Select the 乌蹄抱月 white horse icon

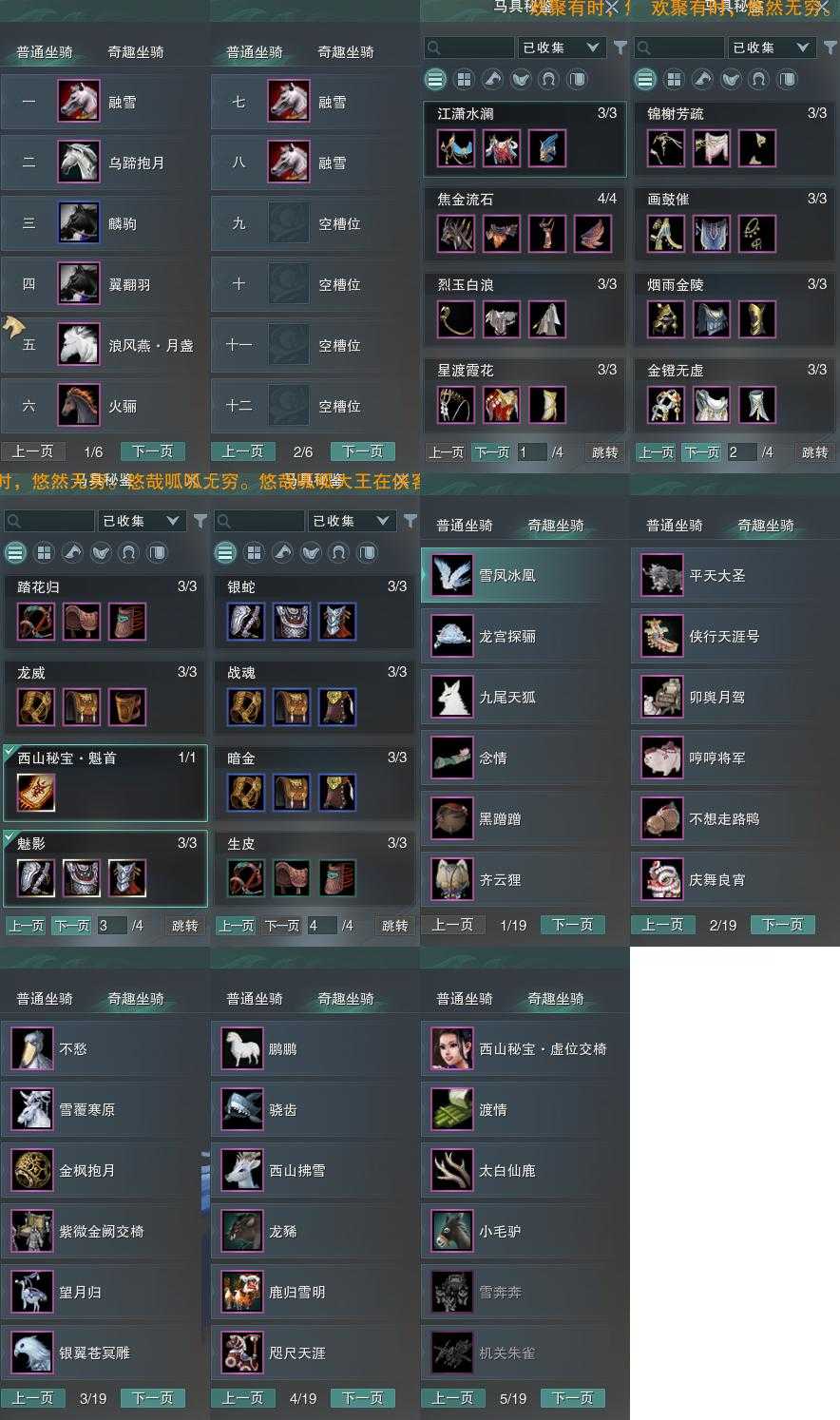point(79,163)
